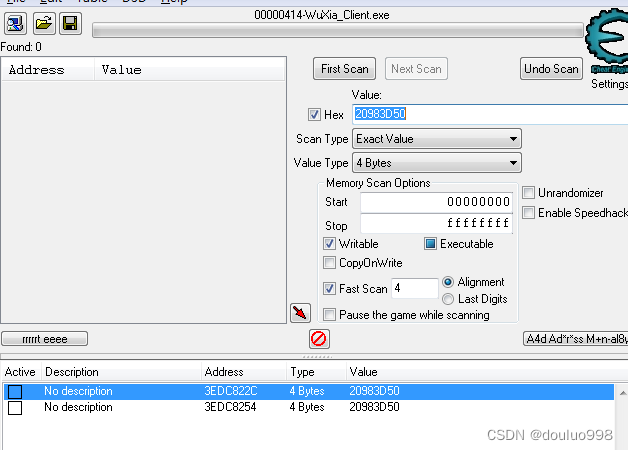Click the Fast Scan alignment value field
Viewport: 628px width, 450px height.
[x=415, y=288]
